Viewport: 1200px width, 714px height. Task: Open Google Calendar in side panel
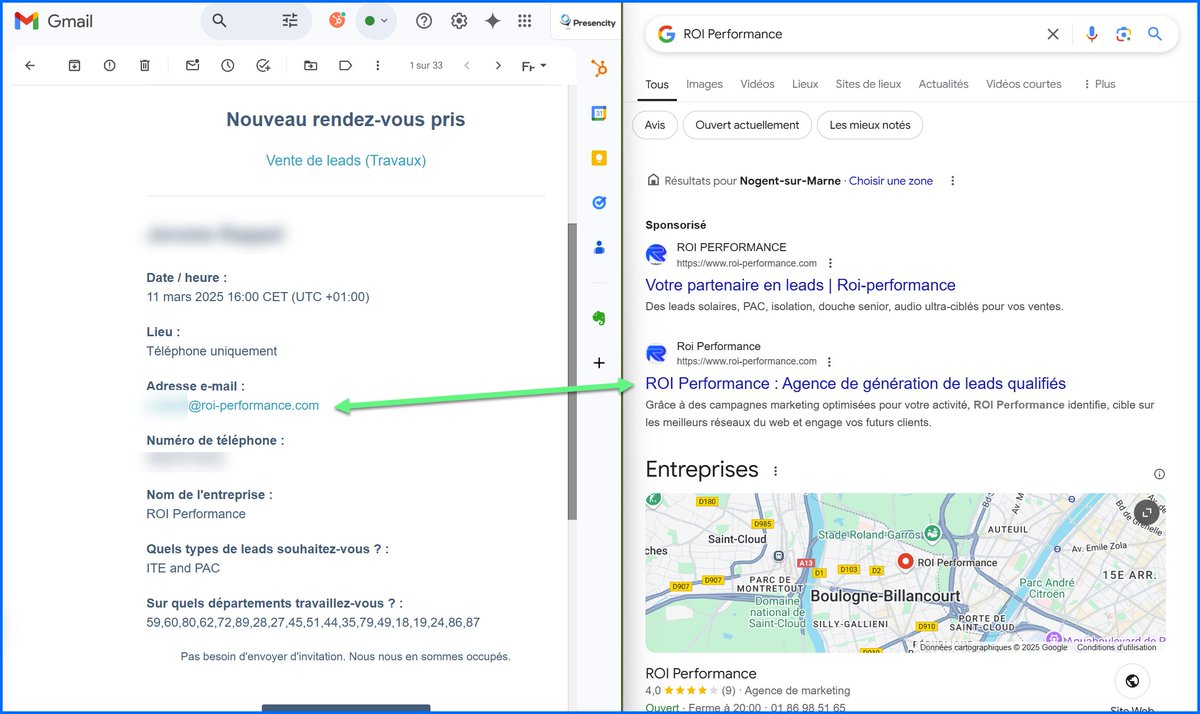click(599, 114)
